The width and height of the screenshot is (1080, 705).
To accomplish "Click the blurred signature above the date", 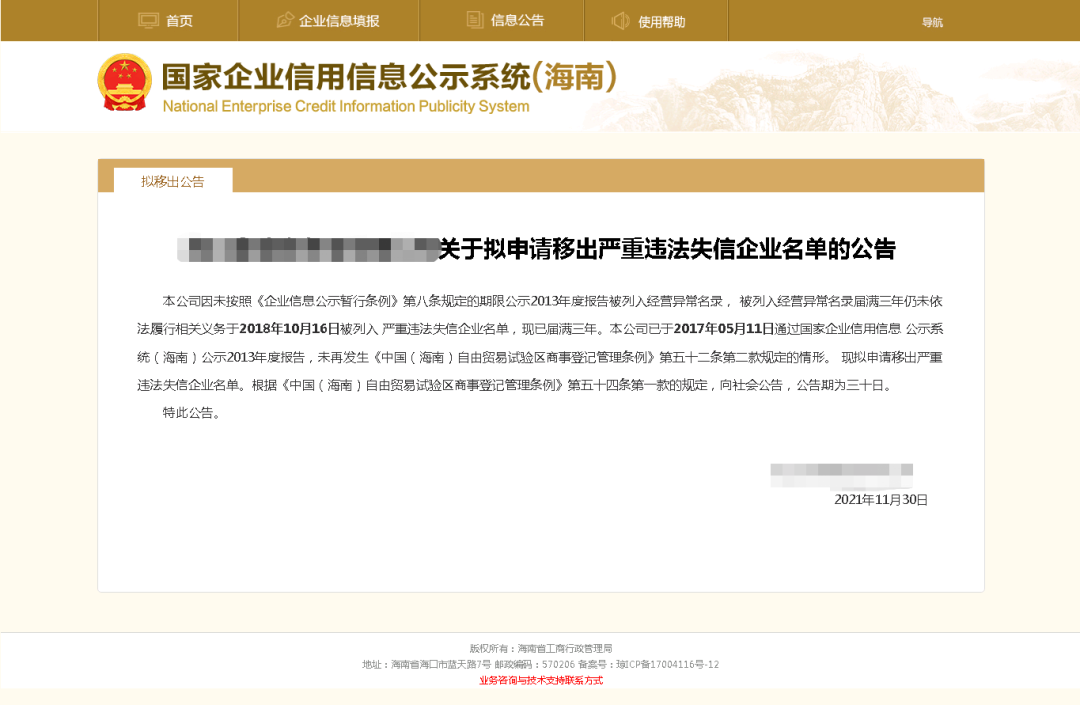I will pyautogui.click(x=840, y=473).
